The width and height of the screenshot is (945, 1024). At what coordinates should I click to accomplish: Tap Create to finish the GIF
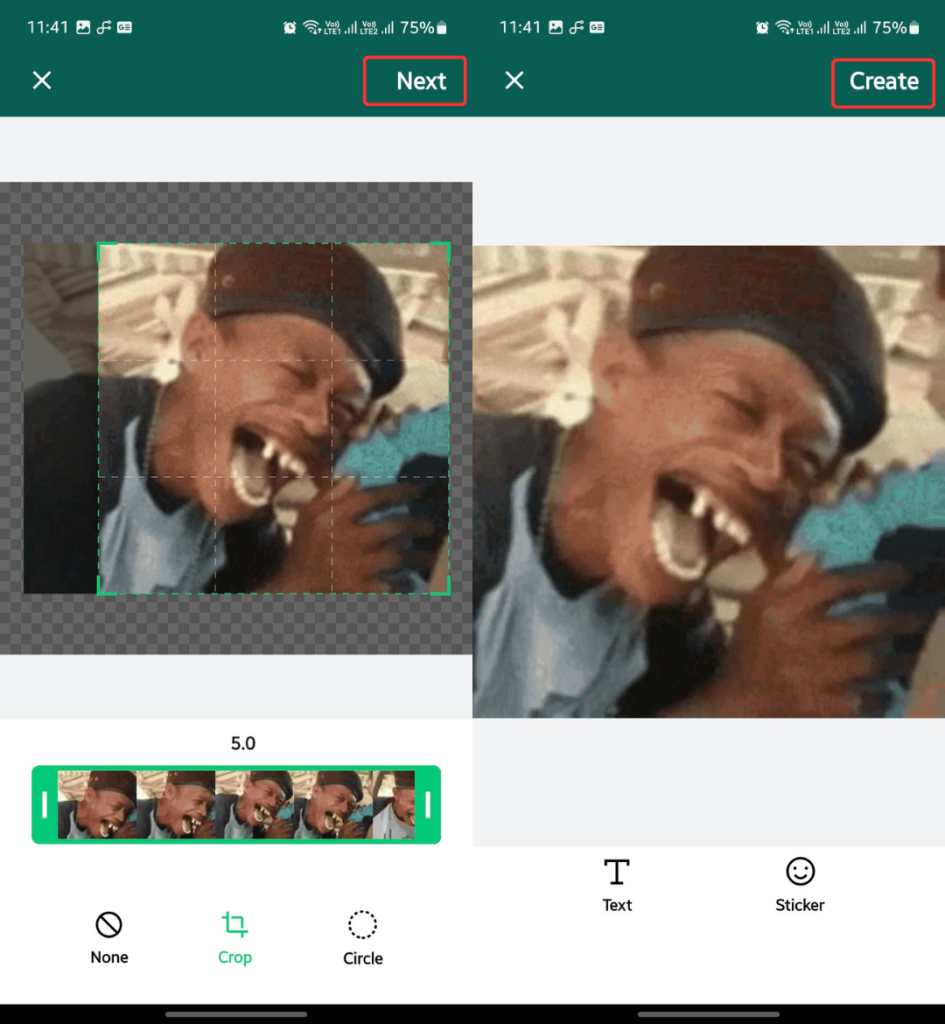pyautogui.click(x=883, y=84)
